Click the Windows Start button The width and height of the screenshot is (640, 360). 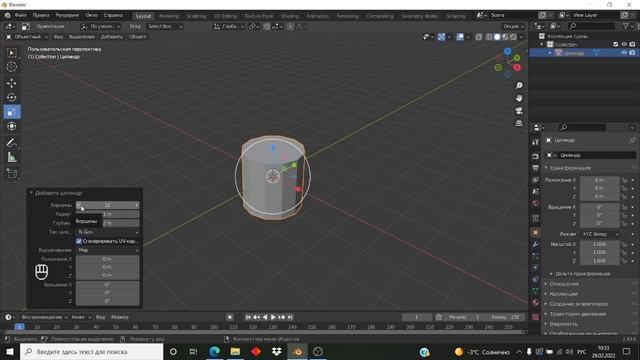[x=9, y=351]
